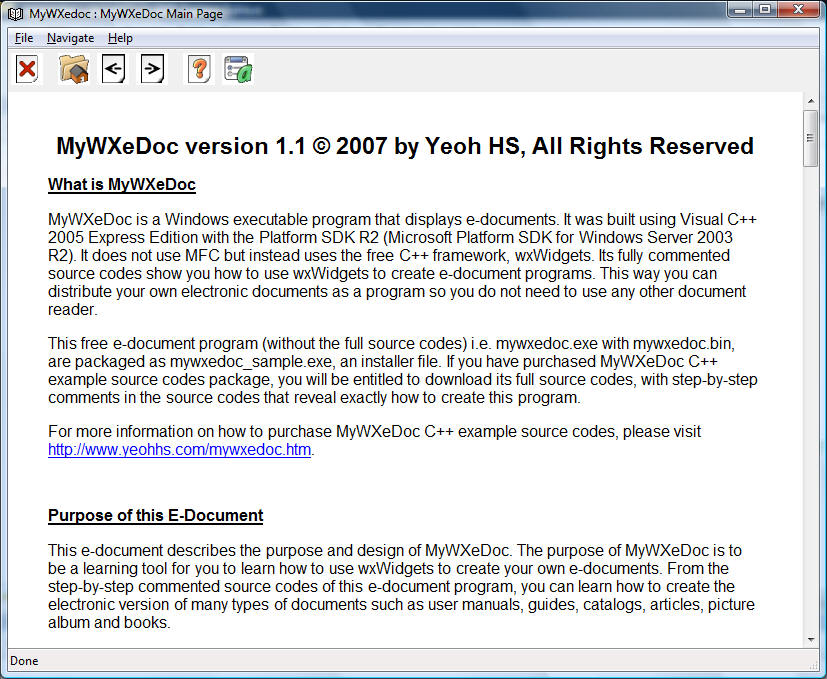827x679 pixels.
Task: Open help via the question mark icon
Action: (x=199, y=69)
